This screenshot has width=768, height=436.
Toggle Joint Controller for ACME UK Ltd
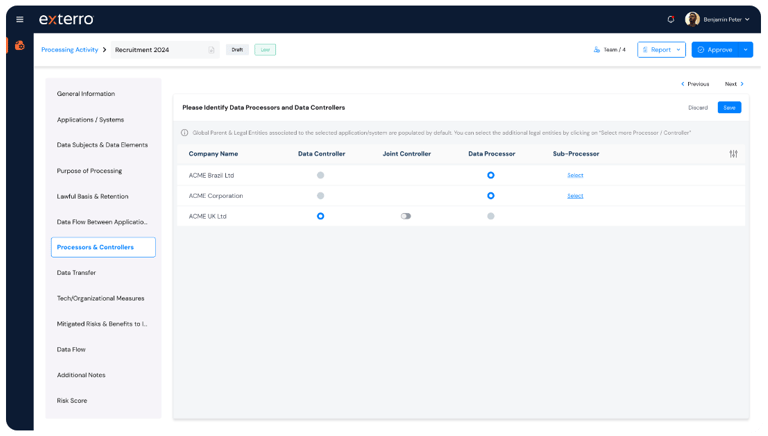[x=406, y=216]
